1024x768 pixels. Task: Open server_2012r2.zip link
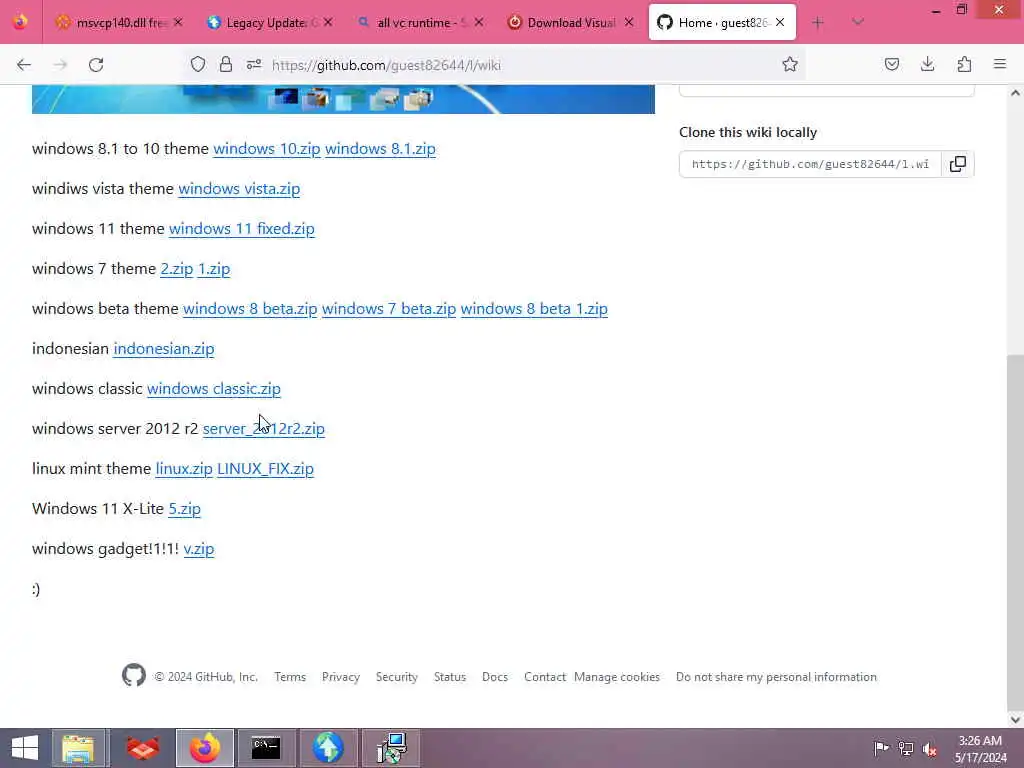[264, 428]
